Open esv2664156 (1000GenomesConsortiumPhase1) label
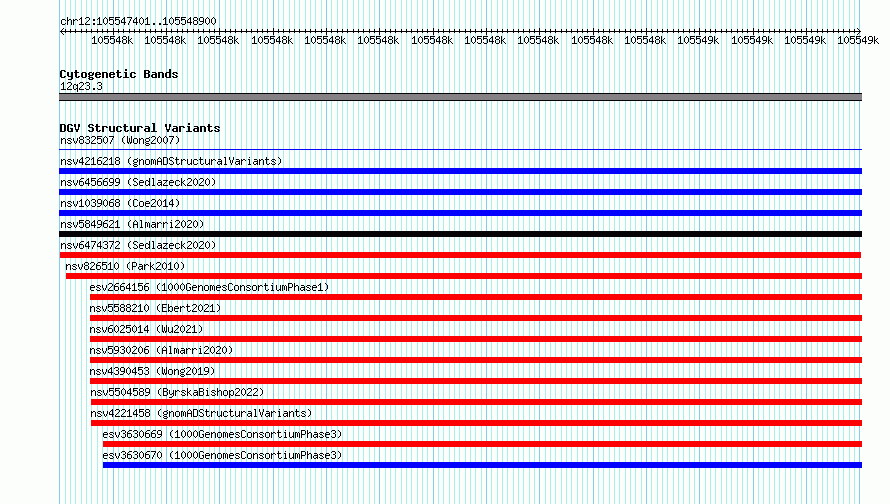This screenshot has width=890, height=504. click(209, 287)
